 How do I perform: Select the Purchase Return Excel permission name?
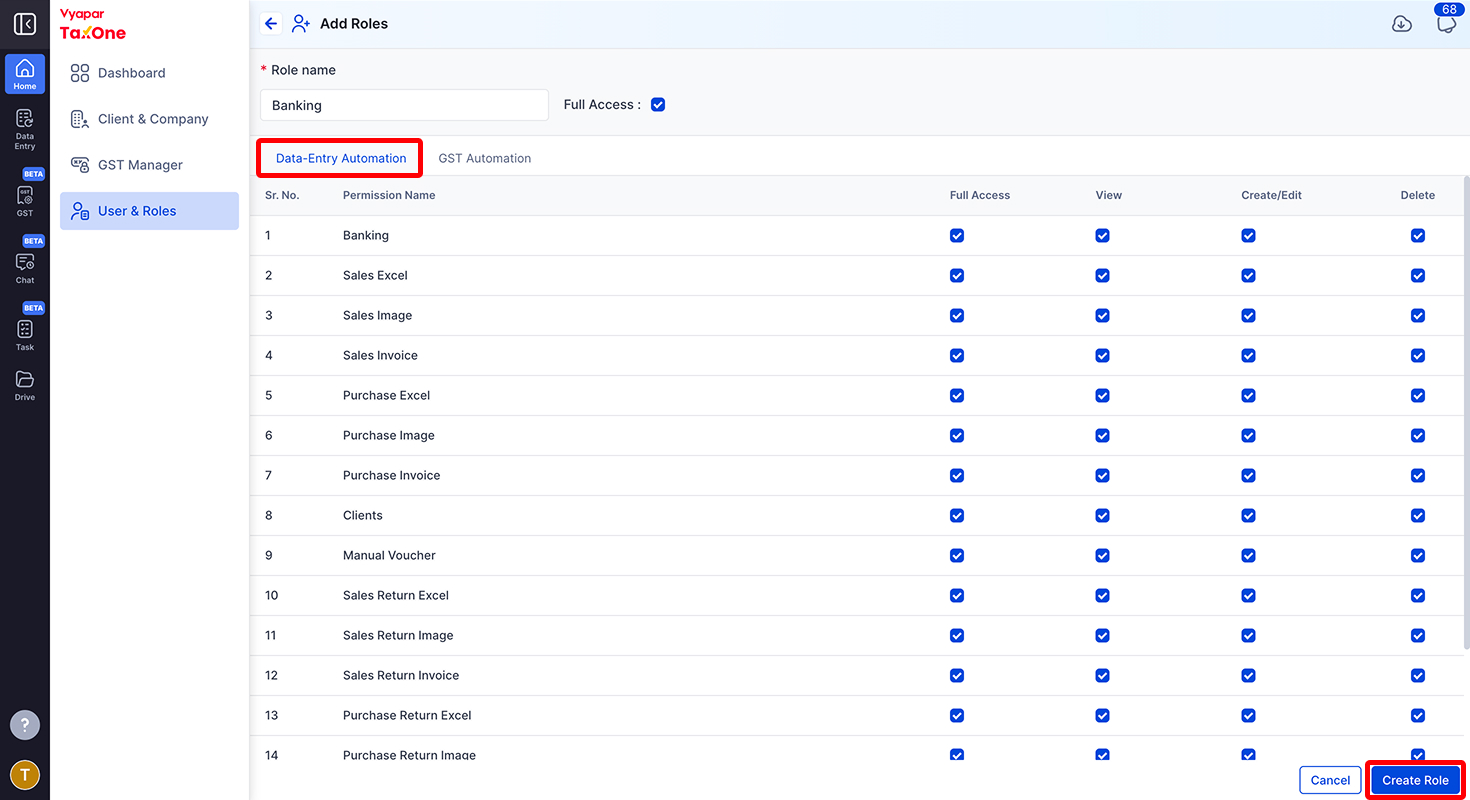[x=407, y=715]
